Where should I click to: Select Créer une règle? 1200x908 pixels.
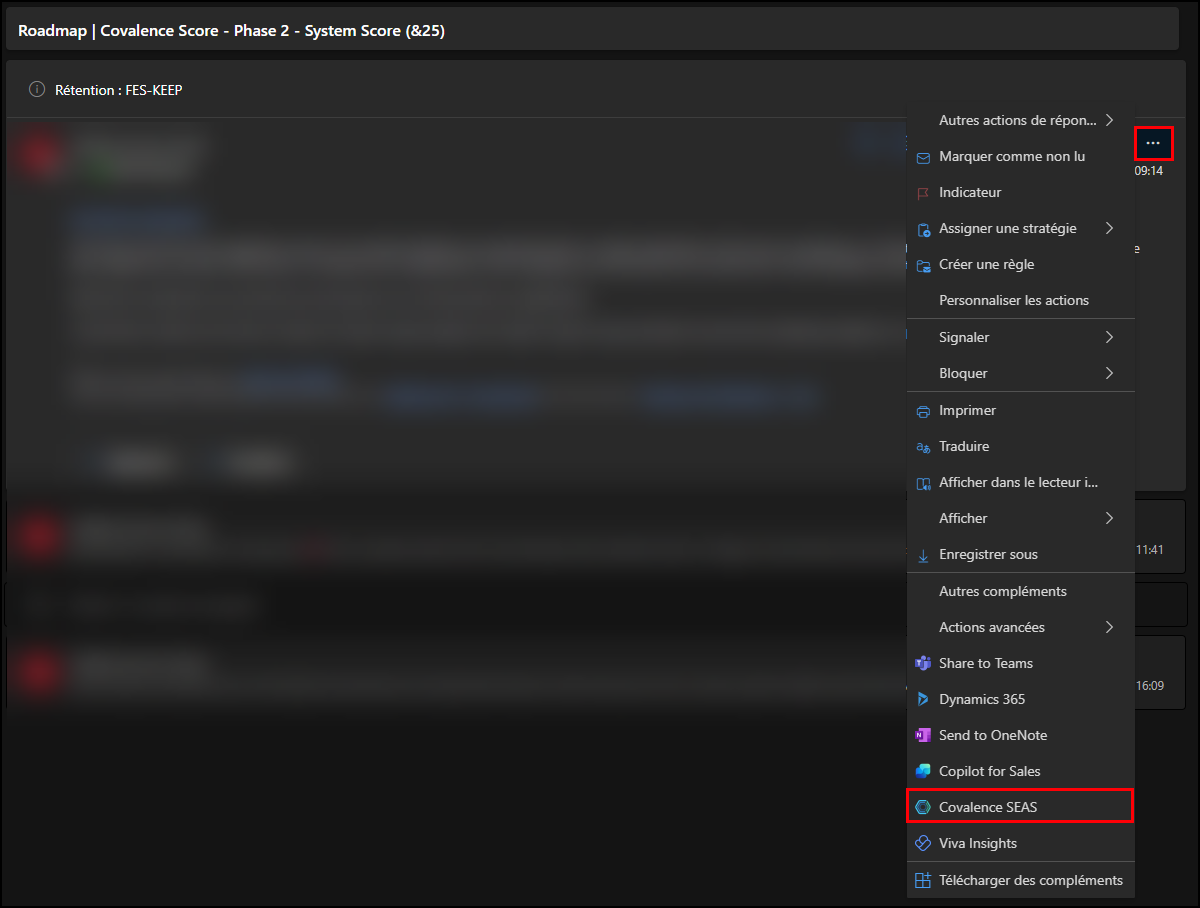tap(1021, 265)
